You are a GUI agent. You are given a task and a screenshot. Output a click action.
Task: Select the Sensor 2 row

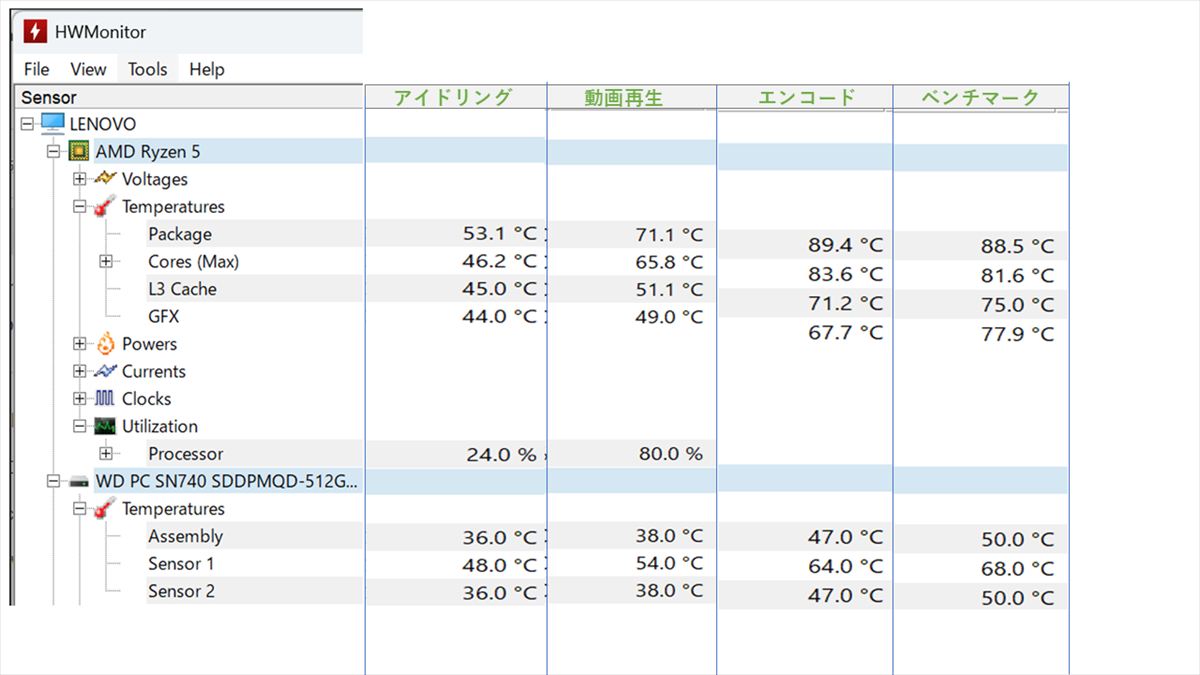(181, 591)
